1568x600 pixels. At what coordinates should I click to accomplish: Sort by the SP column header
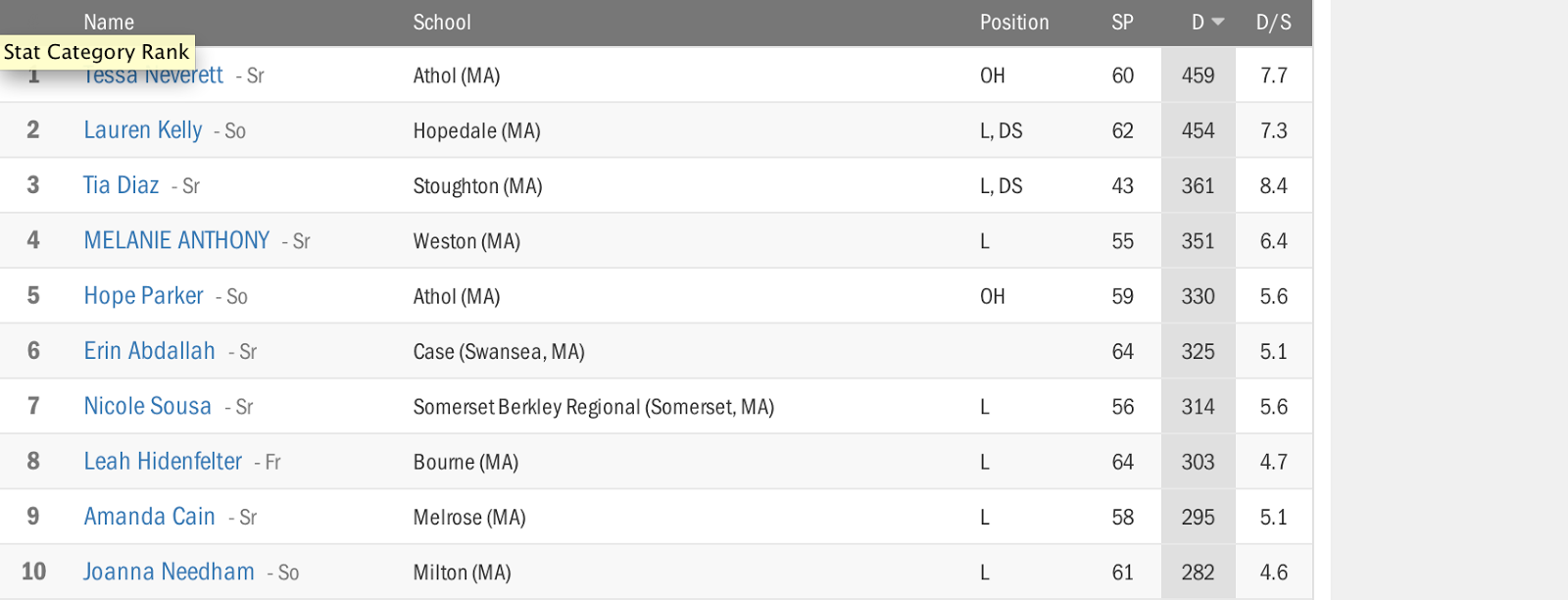point(1122,23)
